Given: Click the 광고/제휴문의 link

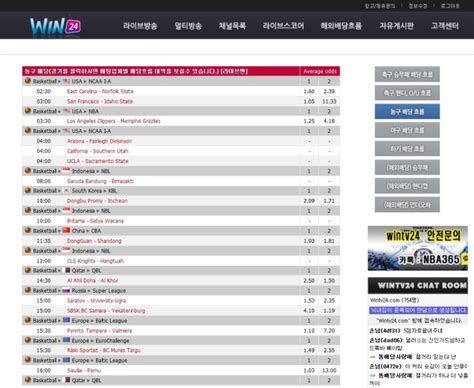Looking at the screenshot, I should point(380,6).
